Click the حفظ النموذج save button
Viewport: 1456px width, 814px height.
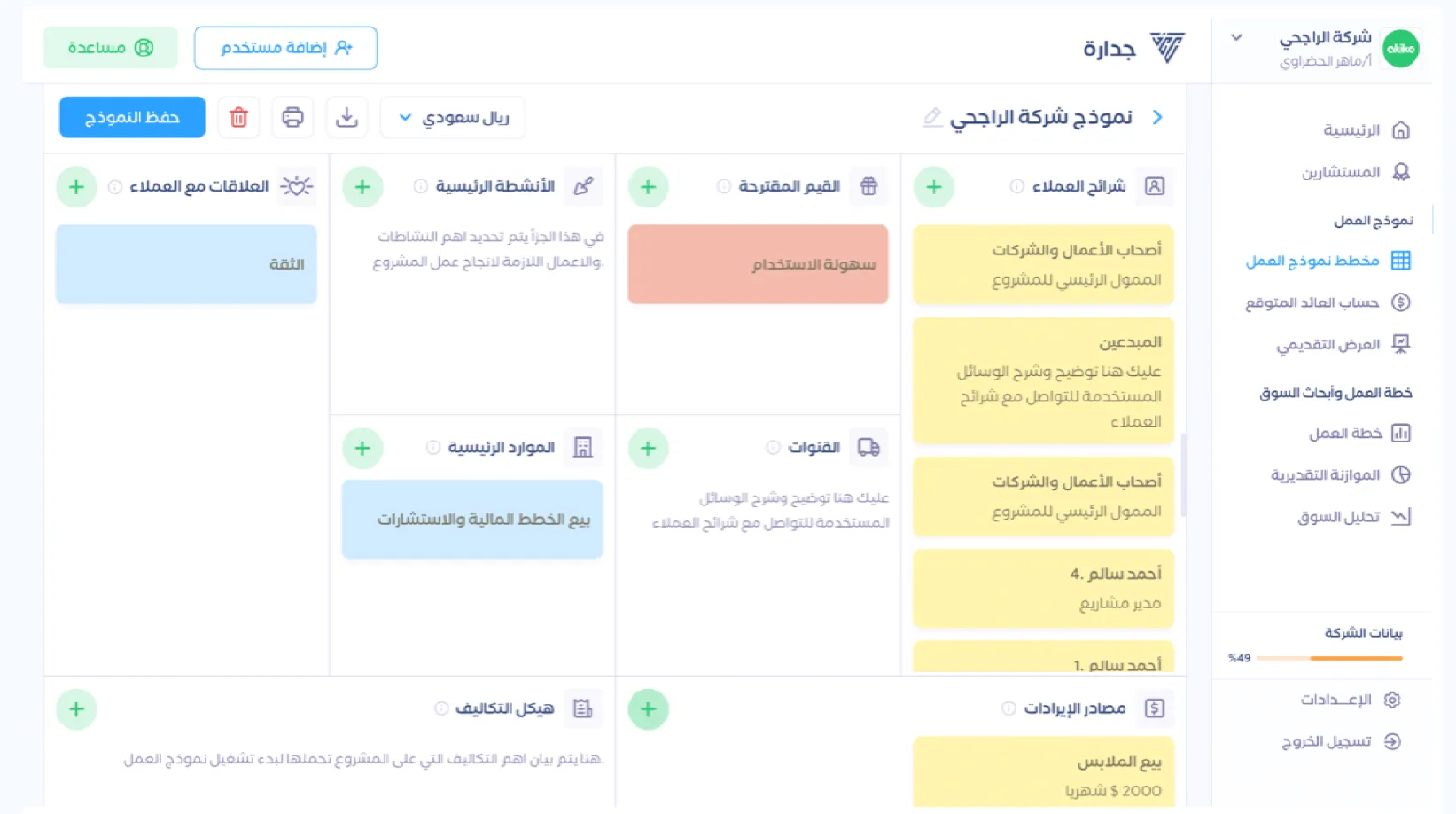[x=132, y=117]
